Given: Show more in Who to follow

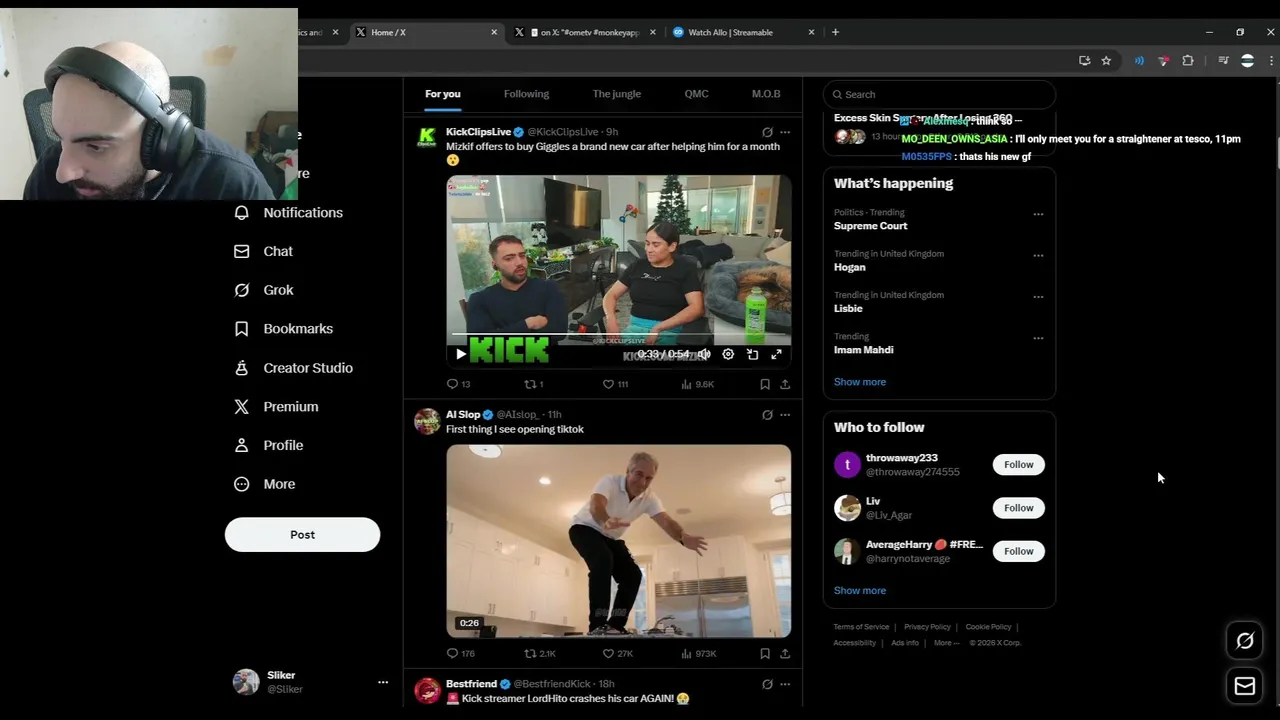Looking at the screenshot, I should coord(860,590).
